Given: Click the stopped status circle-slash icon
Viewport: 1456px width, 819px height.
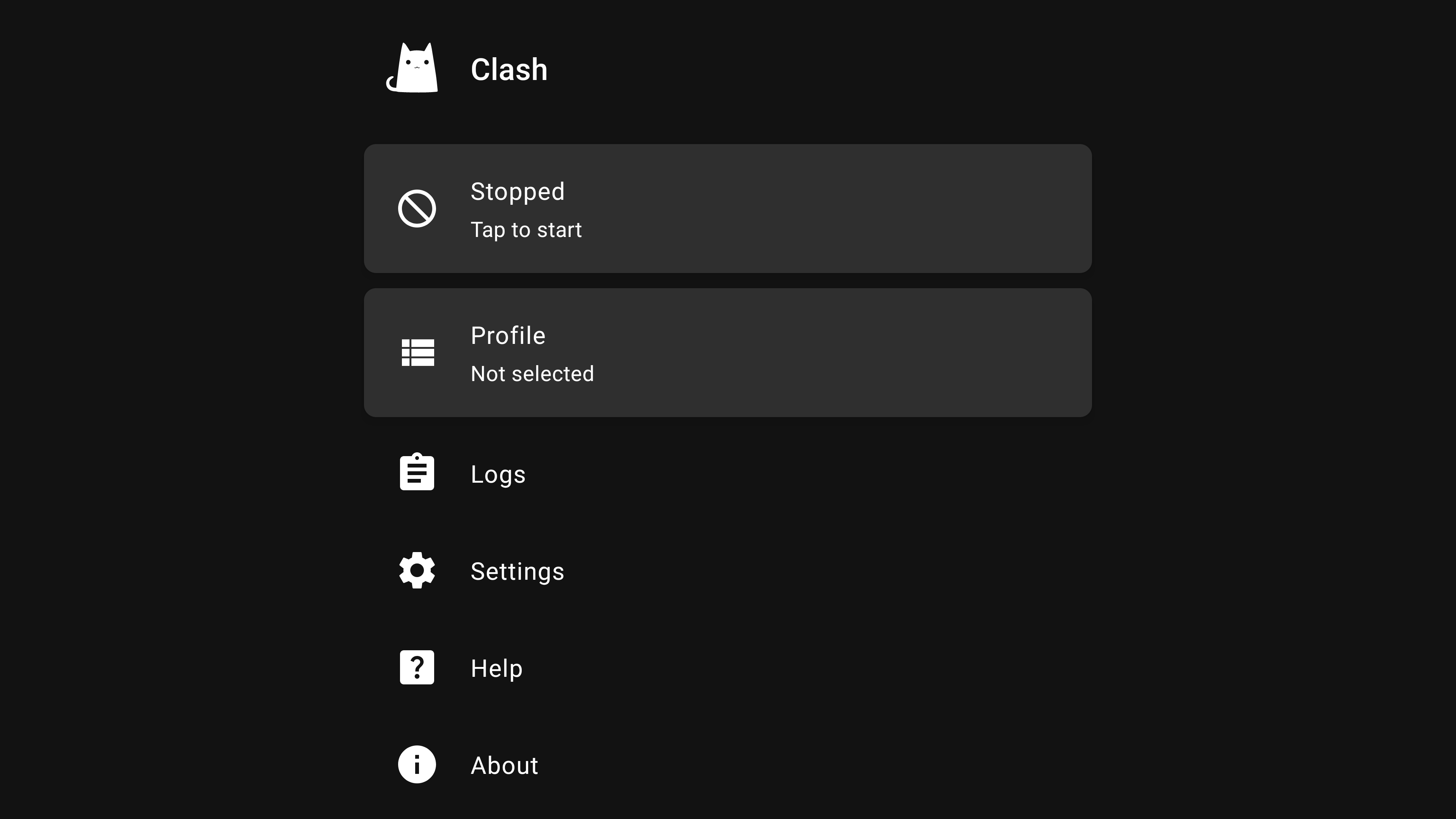Looking at the screenshot, I should coord(417,209).
